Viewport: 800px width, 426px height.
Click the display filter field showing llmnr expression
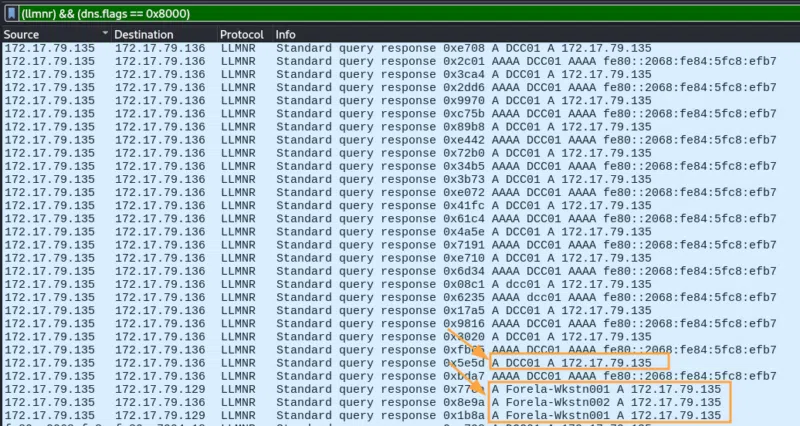(408, 13)
